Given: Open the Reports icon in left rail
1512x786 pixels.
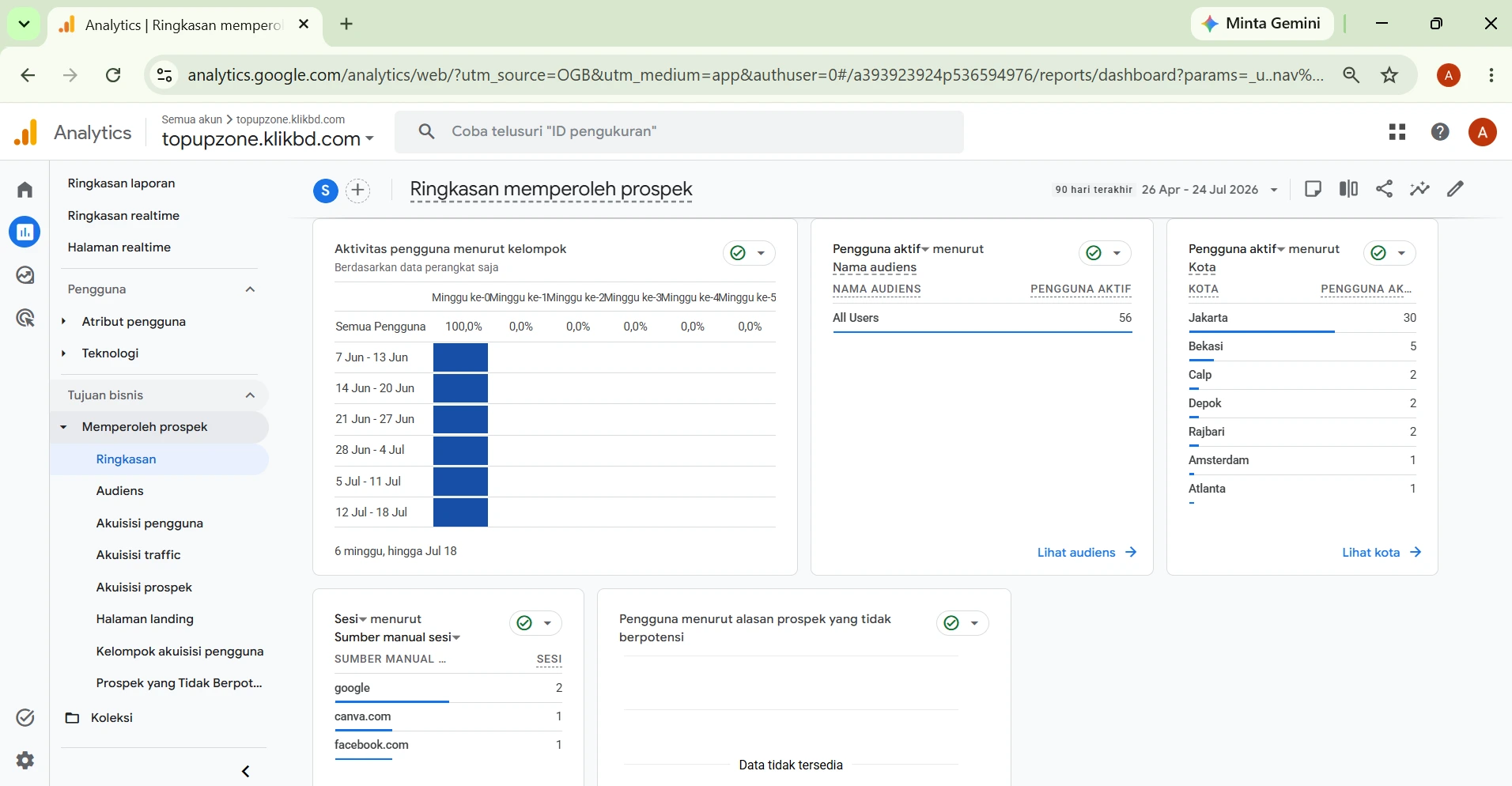Looking at the screenshot, I should click(x=25, y=232).
